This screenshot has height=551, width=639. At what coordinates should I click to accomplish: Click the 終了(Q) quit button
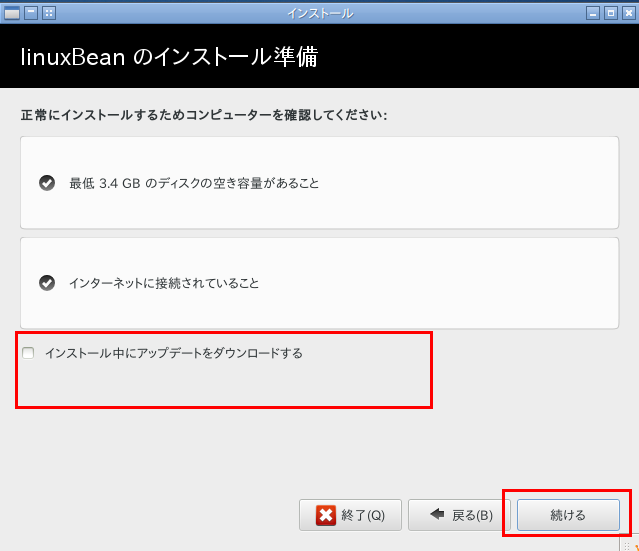click(350, 515)
